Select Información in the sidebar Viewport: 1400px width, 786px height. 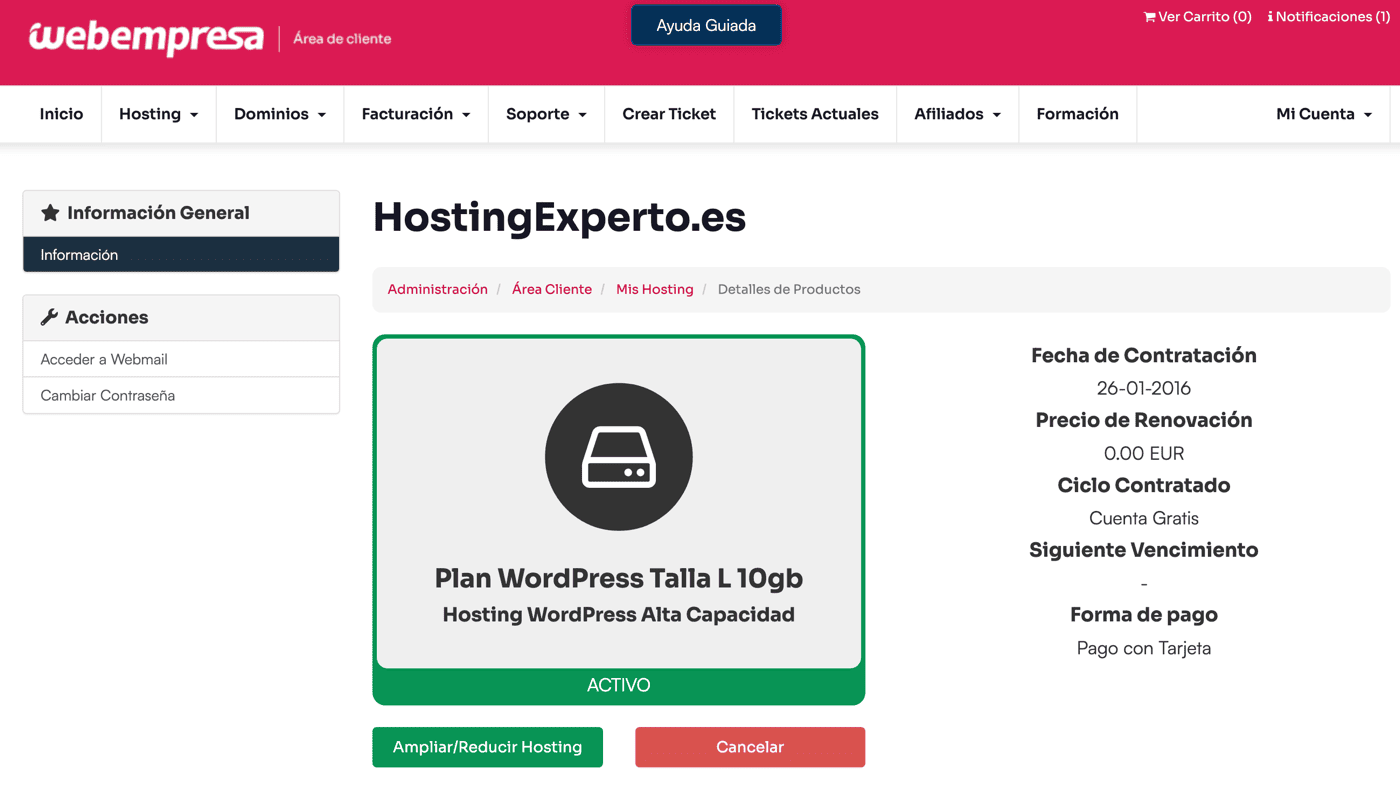pyautogui.click(x=181, y=255)
